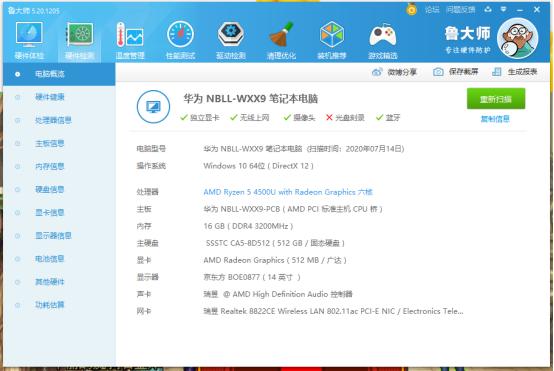Select 显卡信息 in sidebar
The image size is (554, 371).
[x=49, y=213]
